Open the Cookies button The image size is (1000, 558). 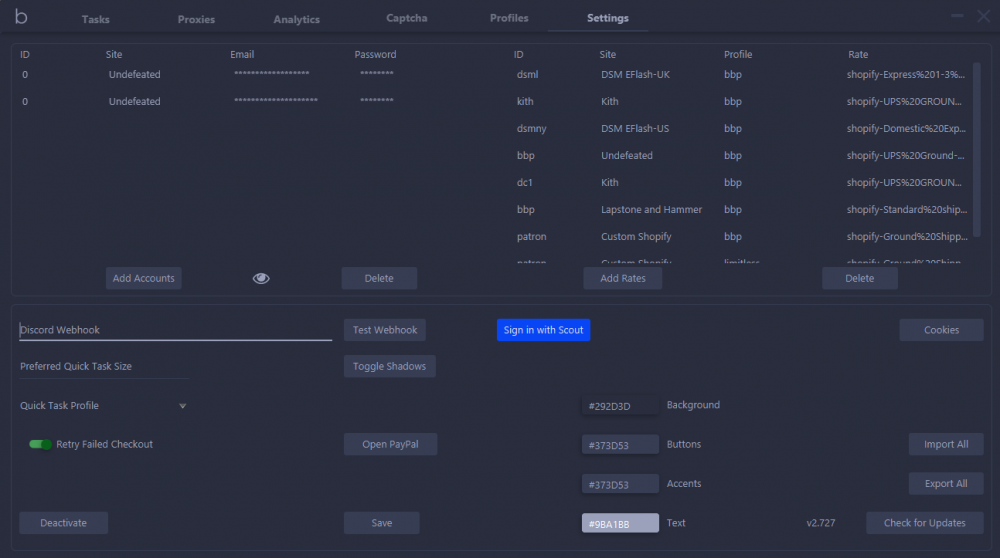coord(941,330)
